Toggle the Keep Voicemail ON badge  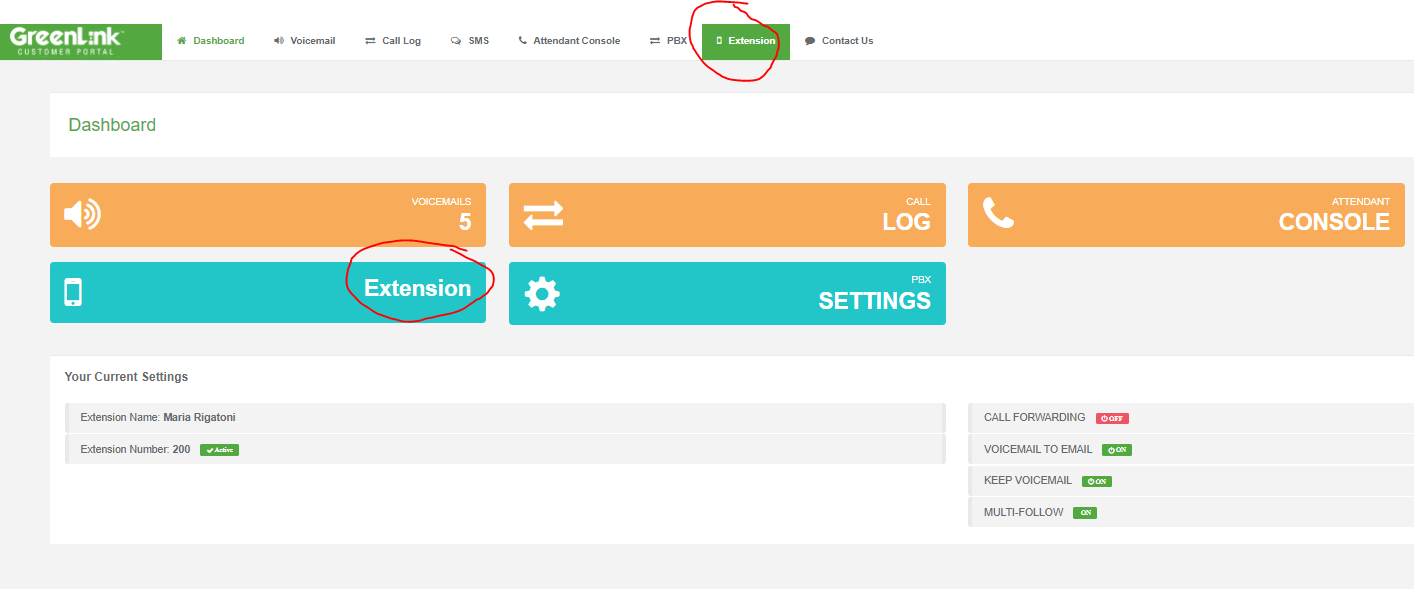point(1097,481)
